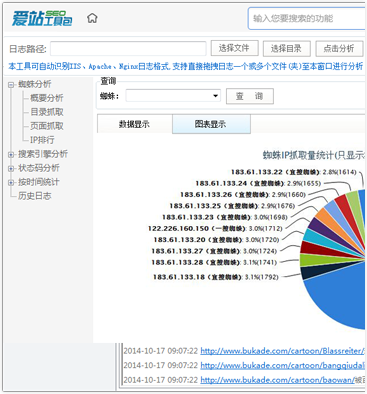Click pie label 122.226.160.150

coord(215,229)
